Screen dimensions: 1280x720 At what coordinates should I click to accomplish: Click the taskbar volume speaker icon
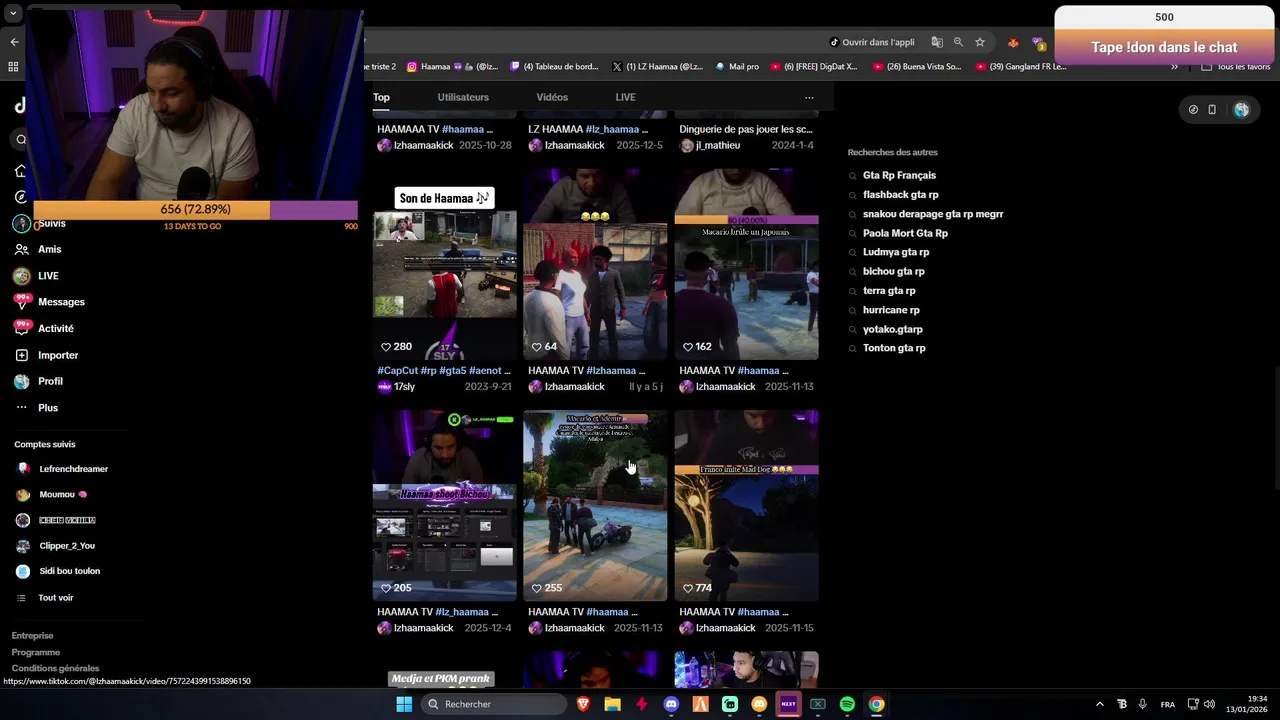1209,704
